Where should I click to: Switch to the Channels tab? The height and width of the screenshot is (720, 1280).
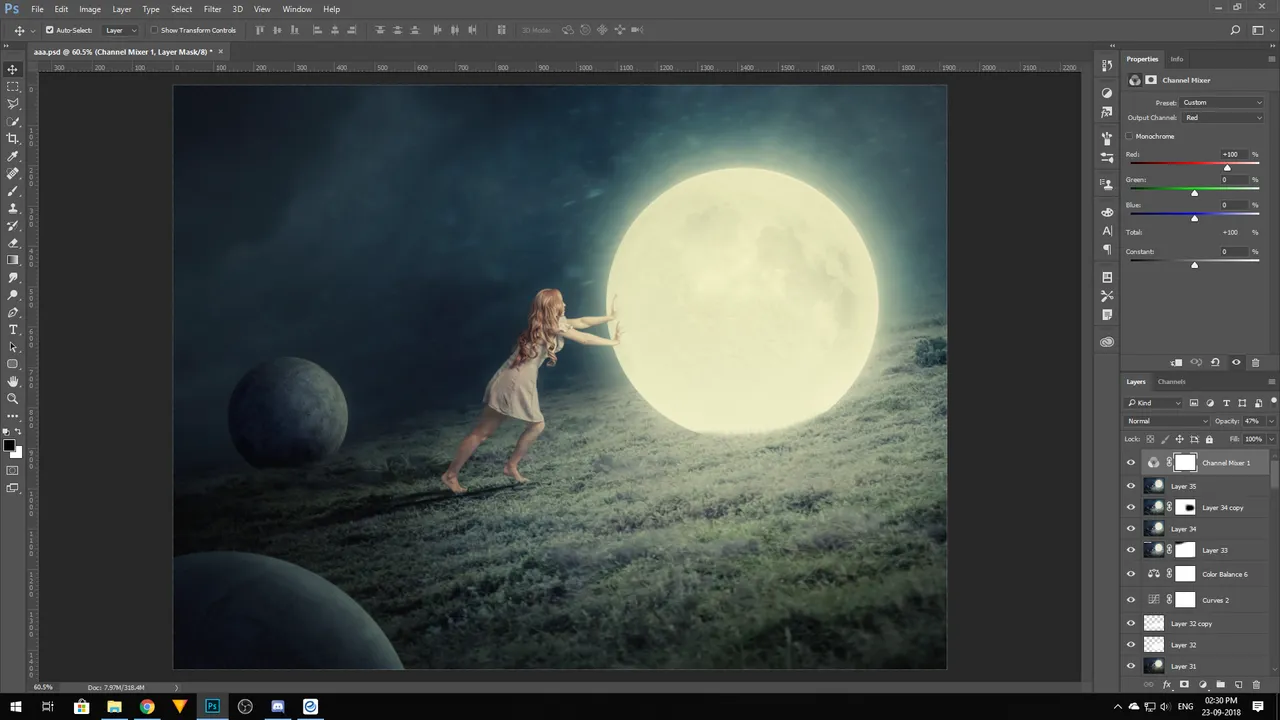tap(1171, 382)
